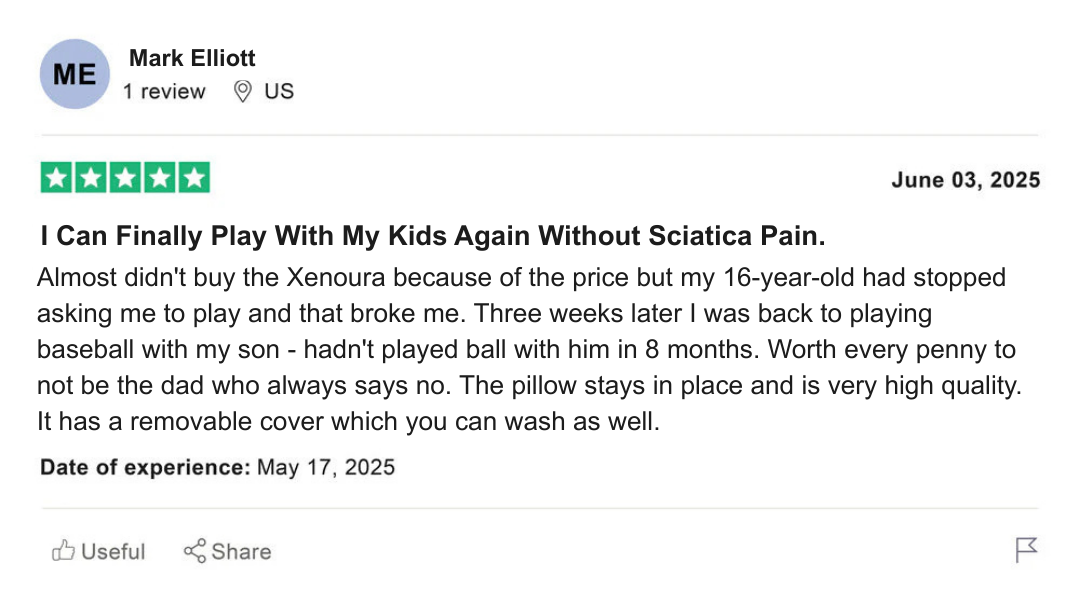Click the first green rating star
This screenshot has height=592, width=1080.
click(57, 178)
